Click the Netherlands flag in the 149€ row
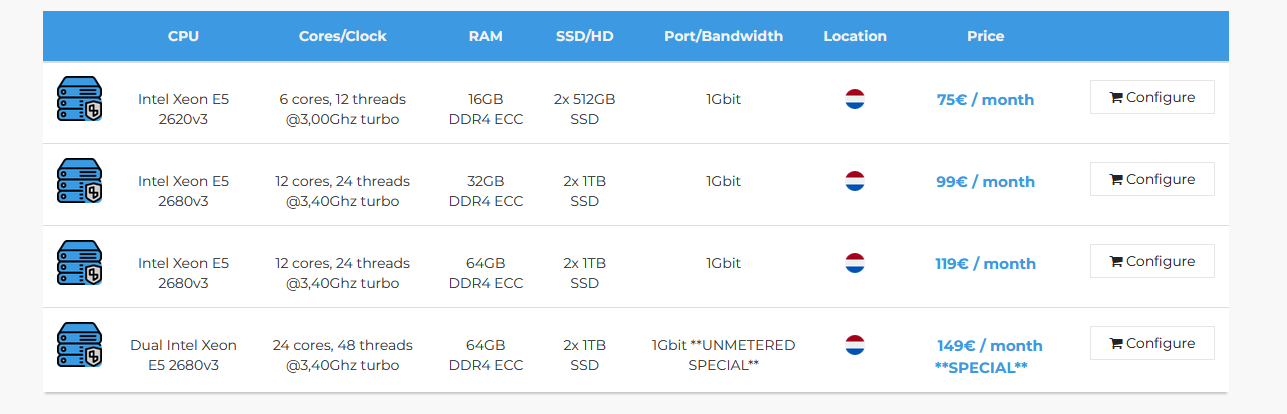This screenshot has height=414, width=1287. pyautogui.click(x=855, y=345)
